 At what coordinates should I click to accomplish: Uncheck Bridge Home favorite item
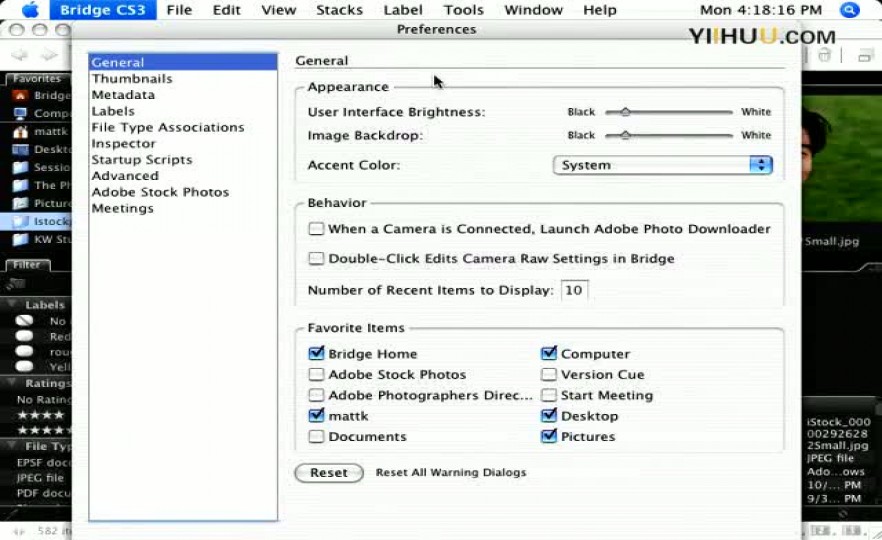click(x=316, y=353)
